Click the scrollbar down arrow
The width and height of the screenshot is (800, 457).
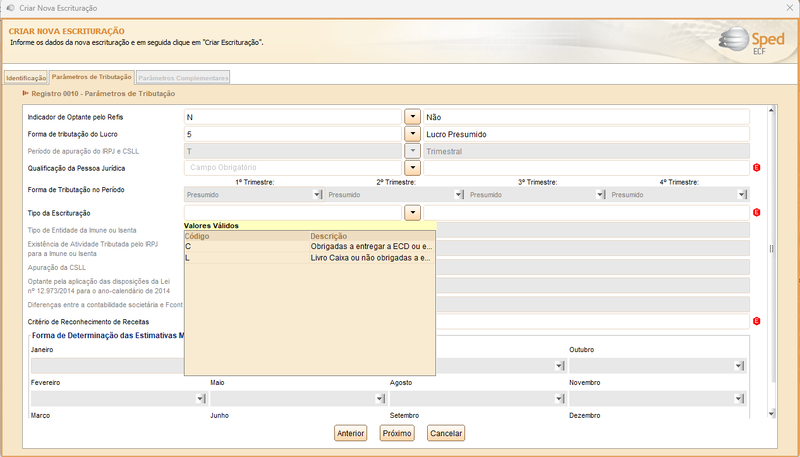771,414
